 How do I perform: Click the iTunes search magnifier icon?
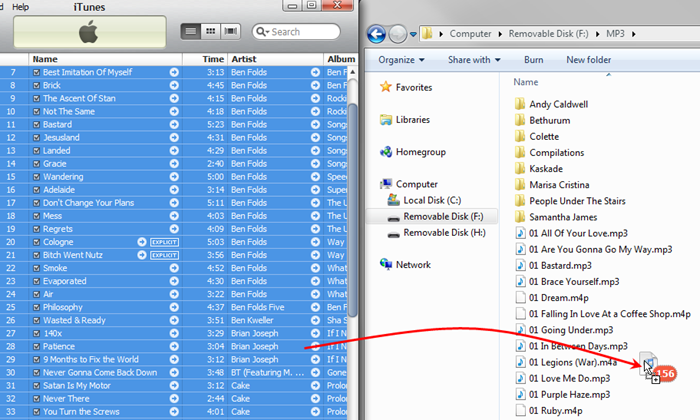point(260,32)
